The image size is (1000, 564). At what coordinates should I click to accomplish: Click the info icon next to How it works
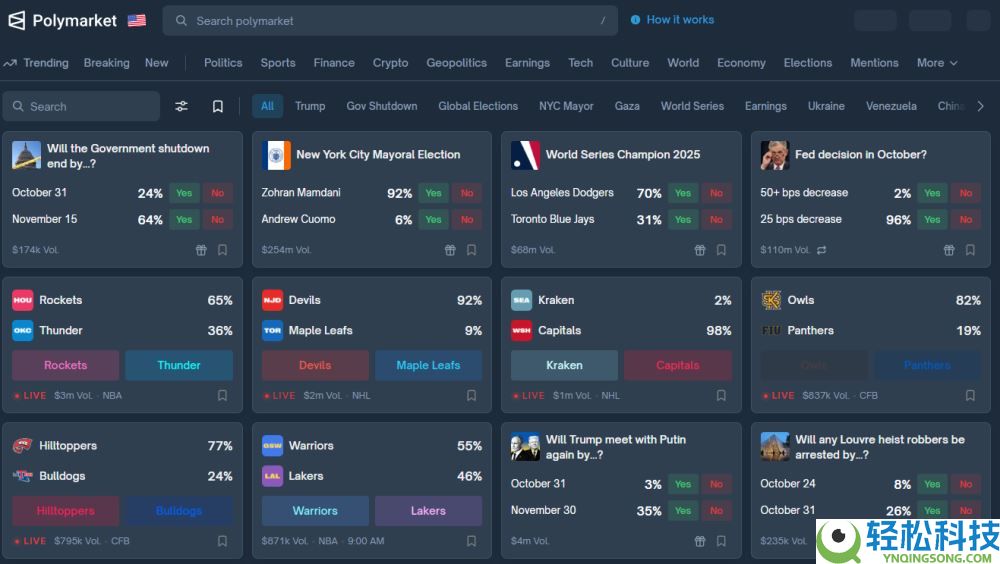(x=635, y=20)
